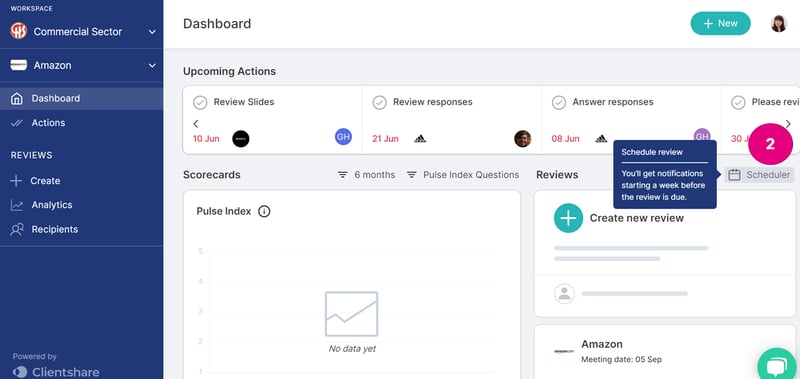Click the empty chart placeholder image

coord(352,314)
